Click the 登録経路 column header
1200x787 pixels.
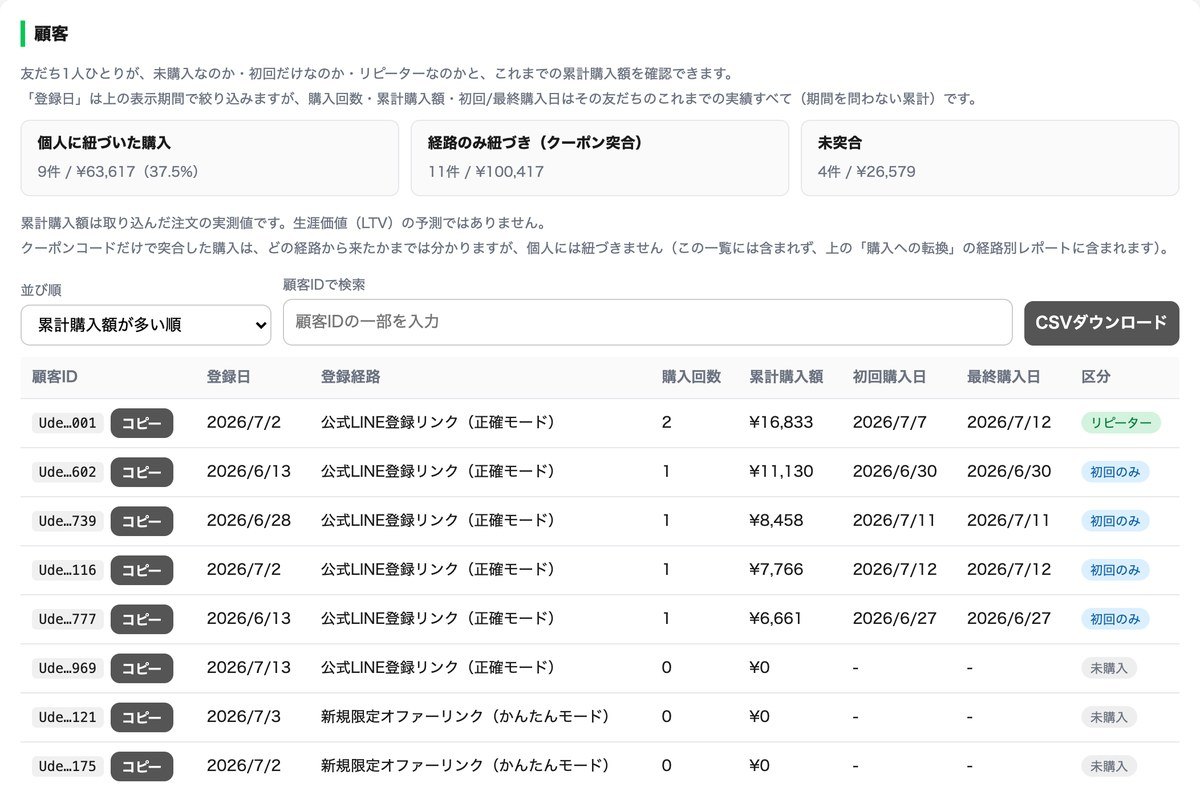350,377
